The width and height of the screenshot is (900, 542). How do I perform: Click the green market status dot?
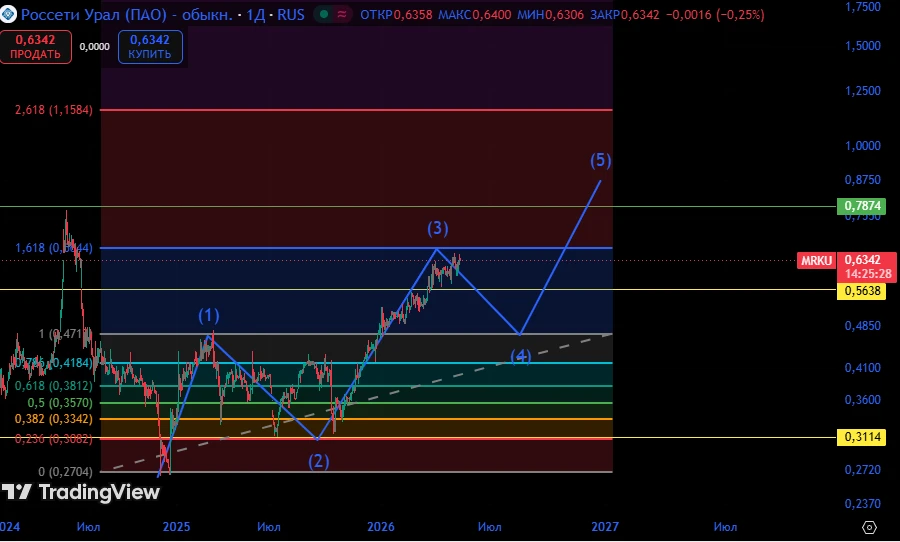pos(324,14)
